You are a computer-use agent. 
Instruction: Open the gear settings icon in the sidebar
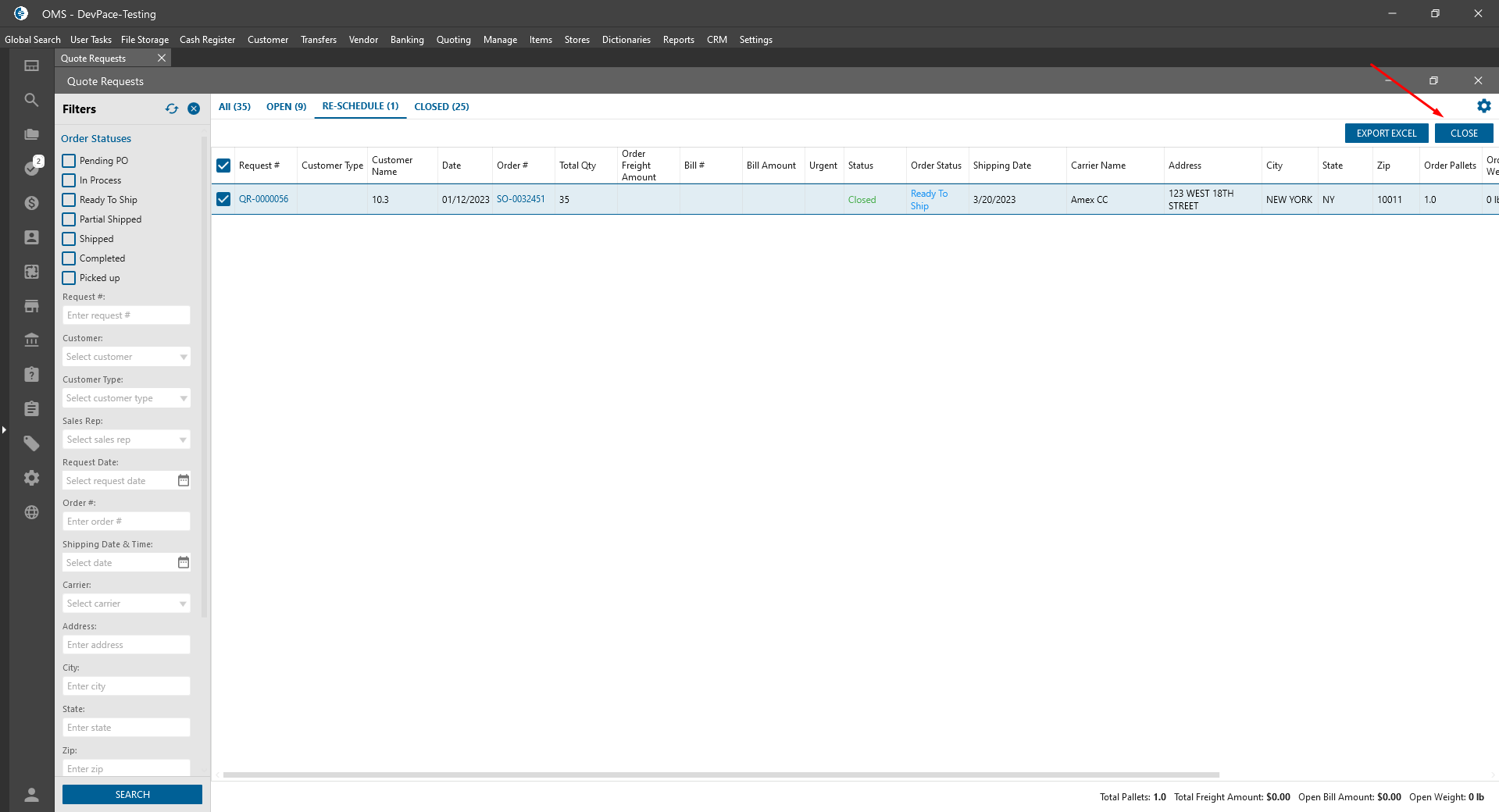(31, 478)
